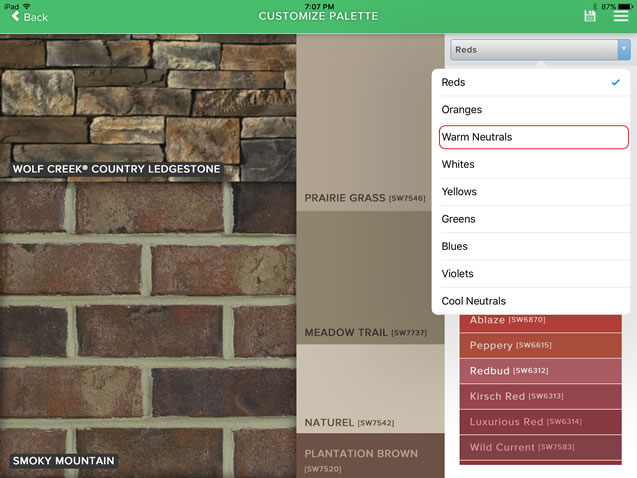Click the 7:07 PM clock

tap(319, 6)
